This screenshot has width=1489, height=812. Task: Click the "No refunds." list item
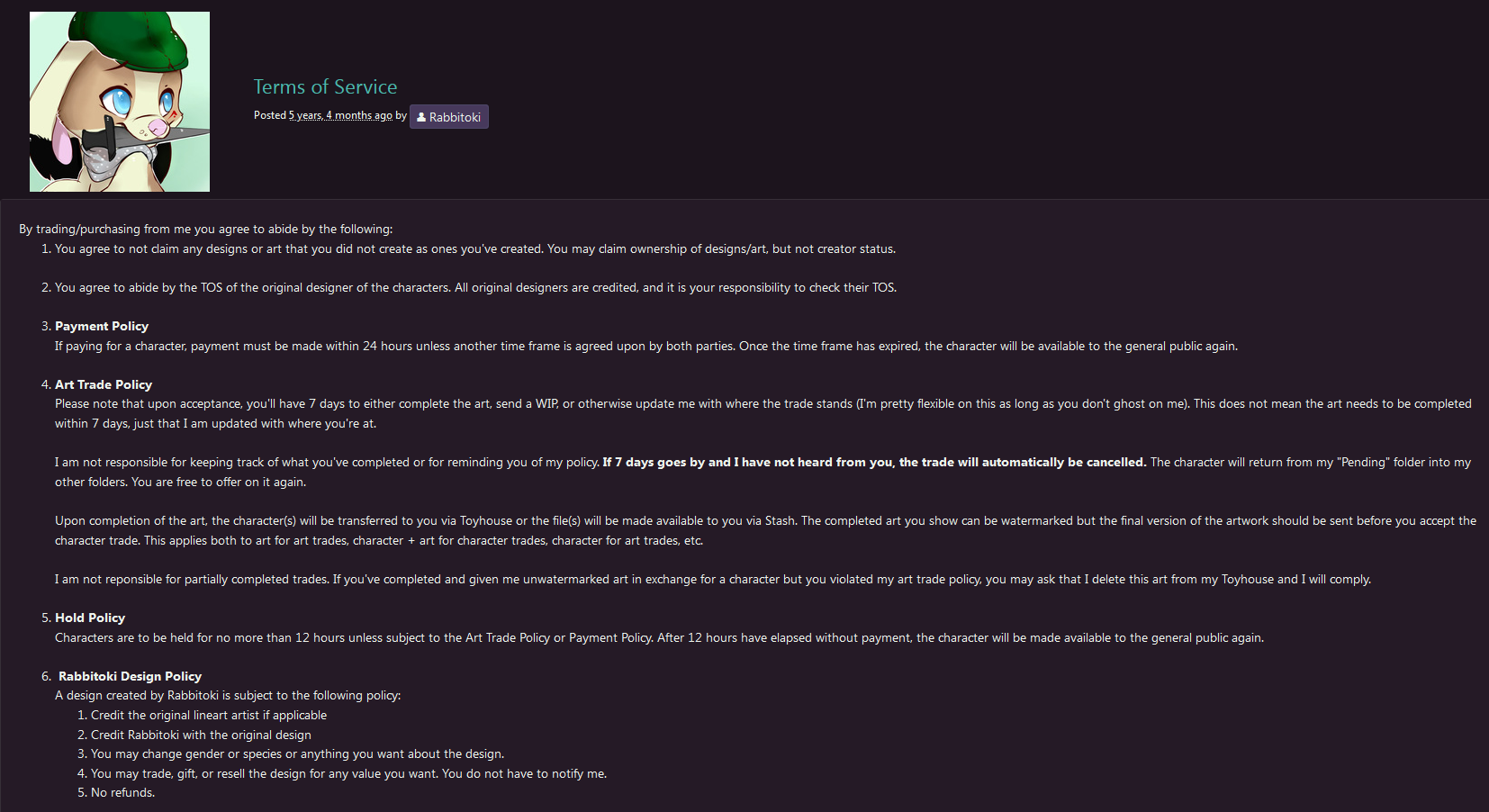(122, 792)
